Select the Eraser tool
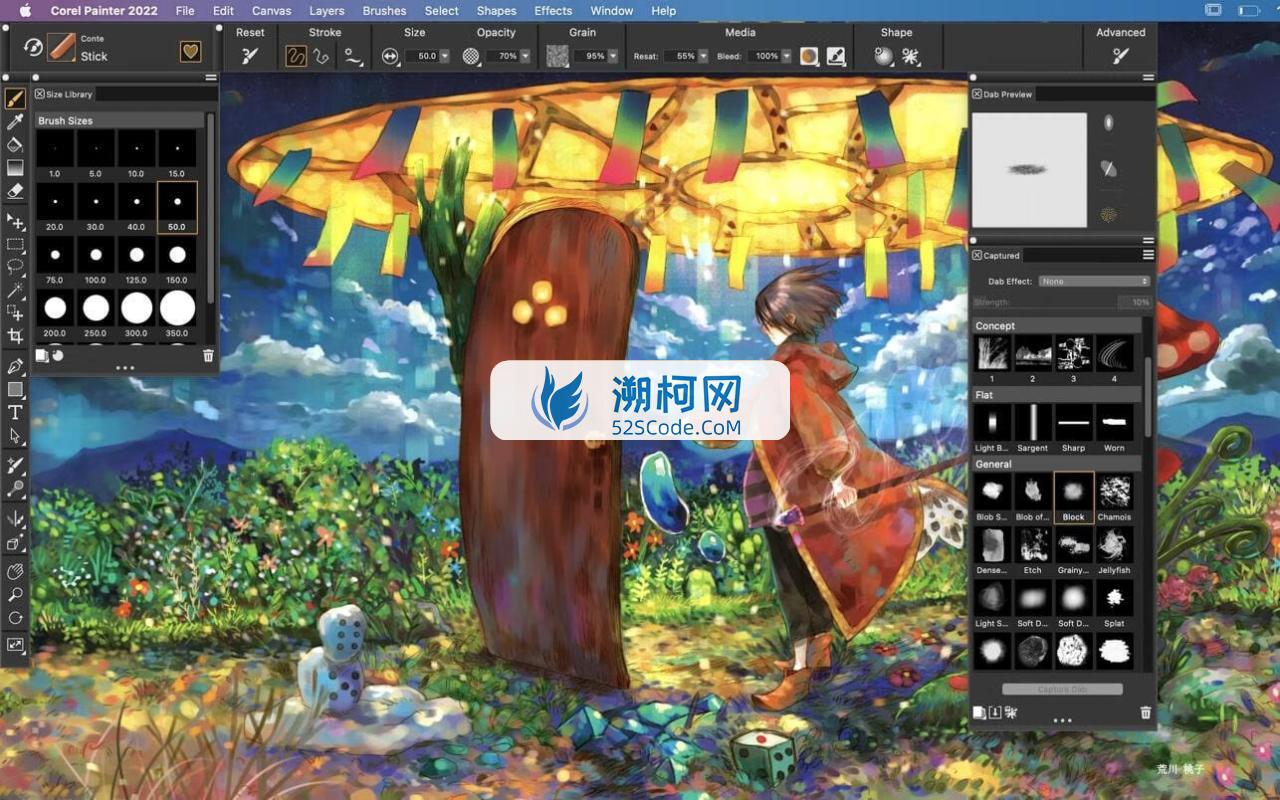 click(15, 190)
